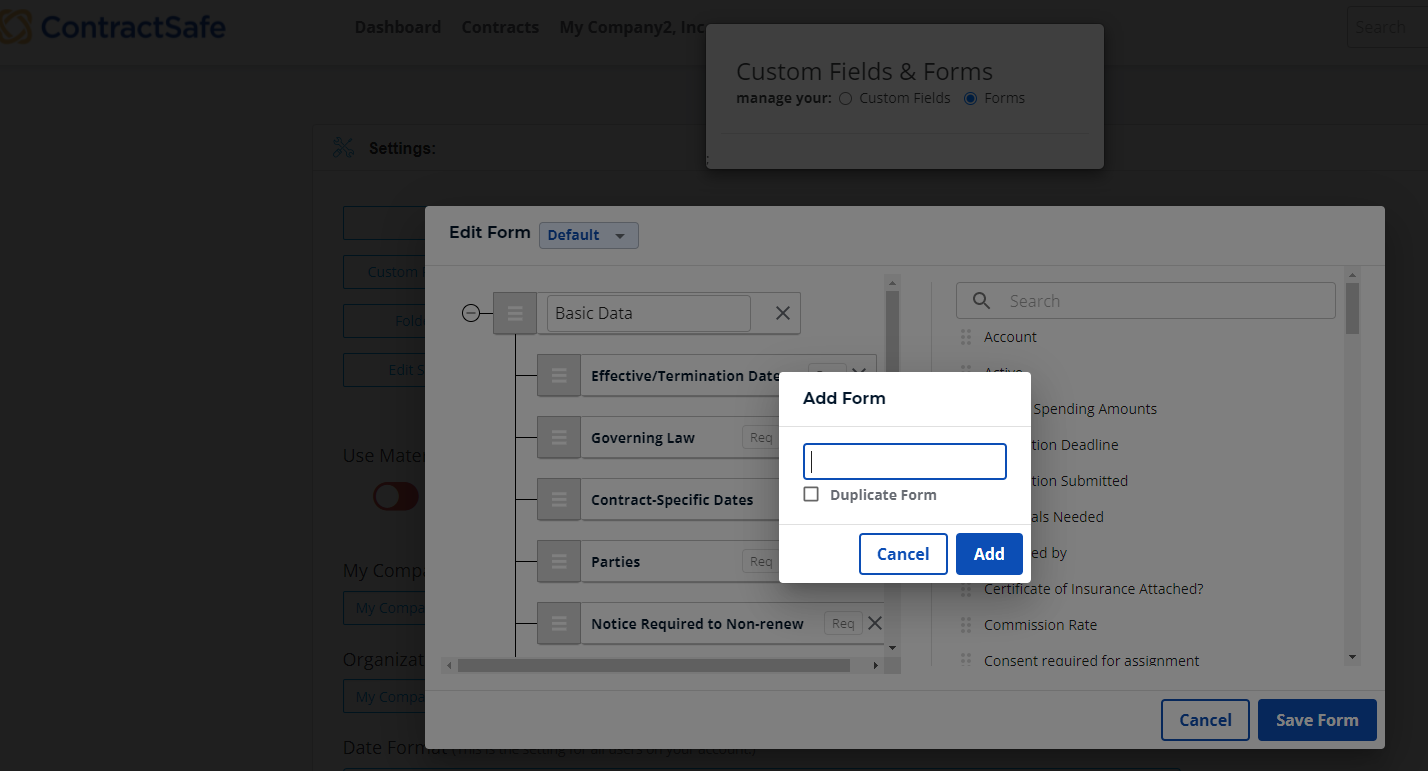Viewport: 1428px width, 771px height.
Task: Click Cancel in Add Form dialog
Action: point(903,554)
